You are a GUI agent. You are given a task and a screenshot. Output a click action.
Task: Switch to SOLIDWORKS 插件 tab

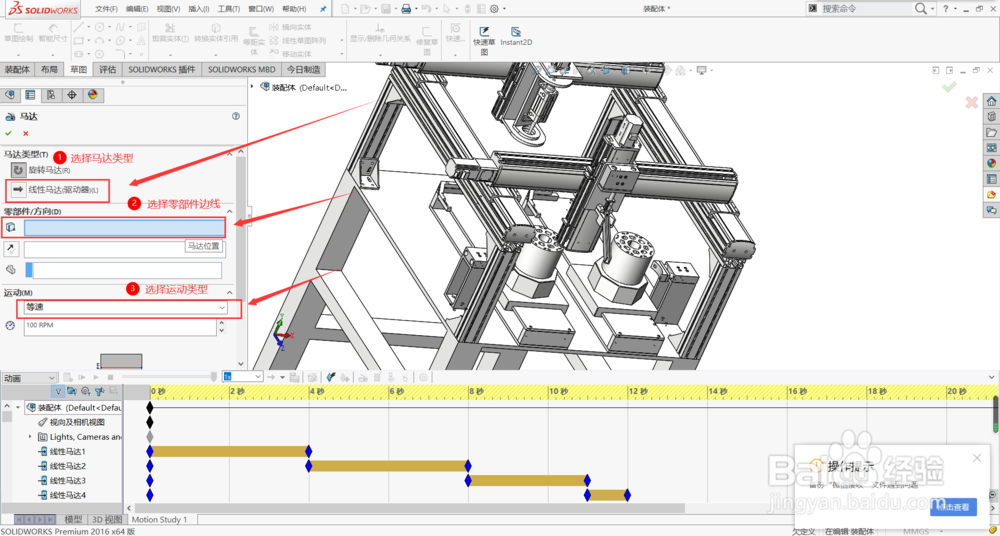click(x=162, y=70)
